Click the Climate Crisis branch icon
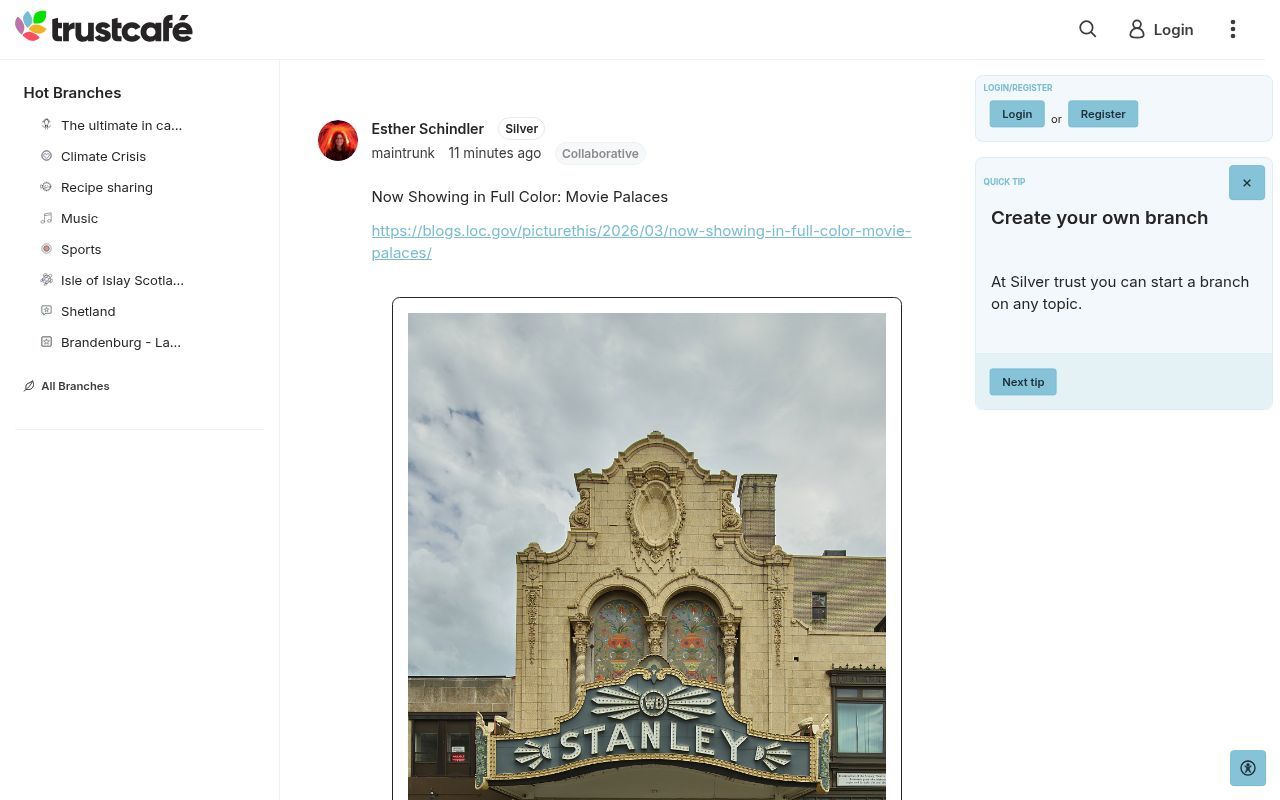Screen dimensions: 1280x800 pos(46,156)
